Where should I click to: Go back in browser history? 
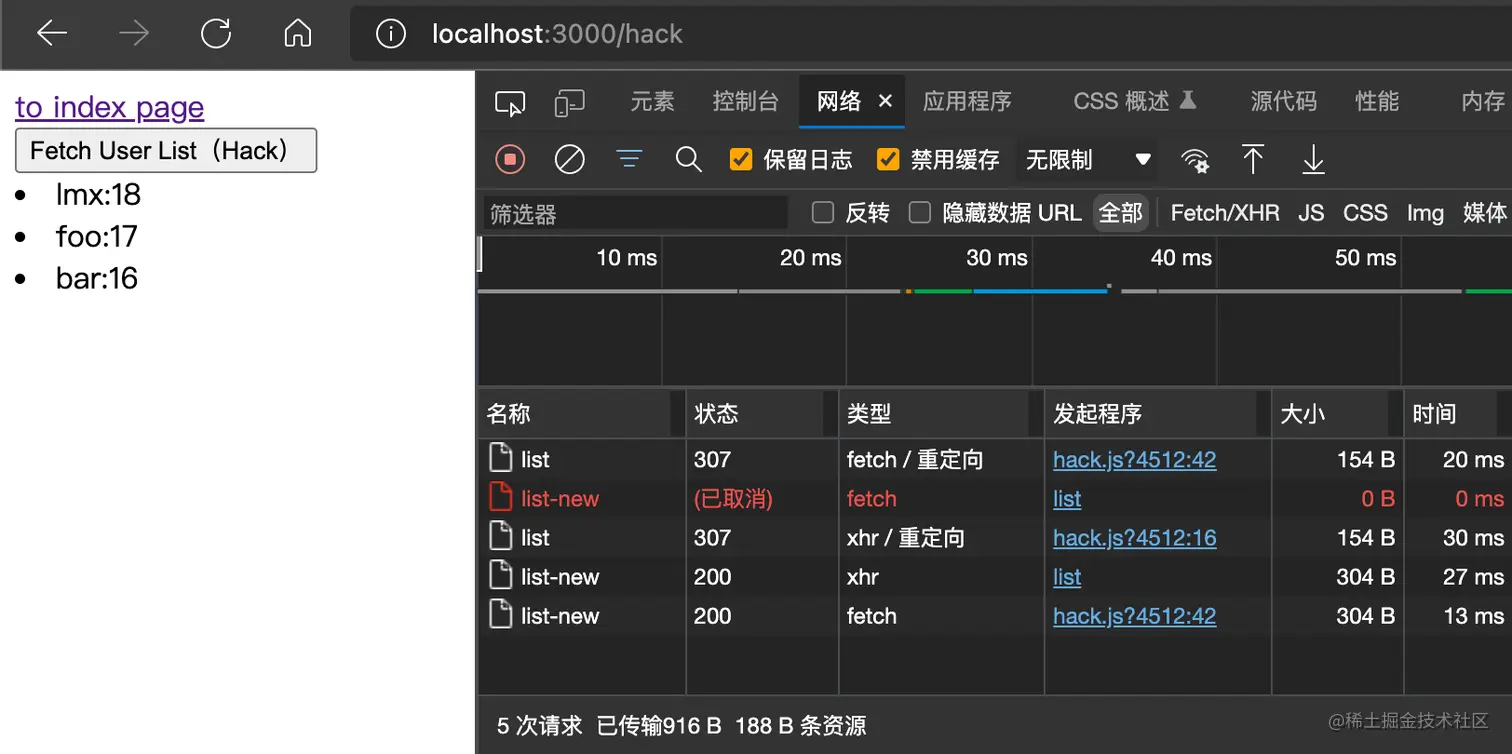pos(52,34)
